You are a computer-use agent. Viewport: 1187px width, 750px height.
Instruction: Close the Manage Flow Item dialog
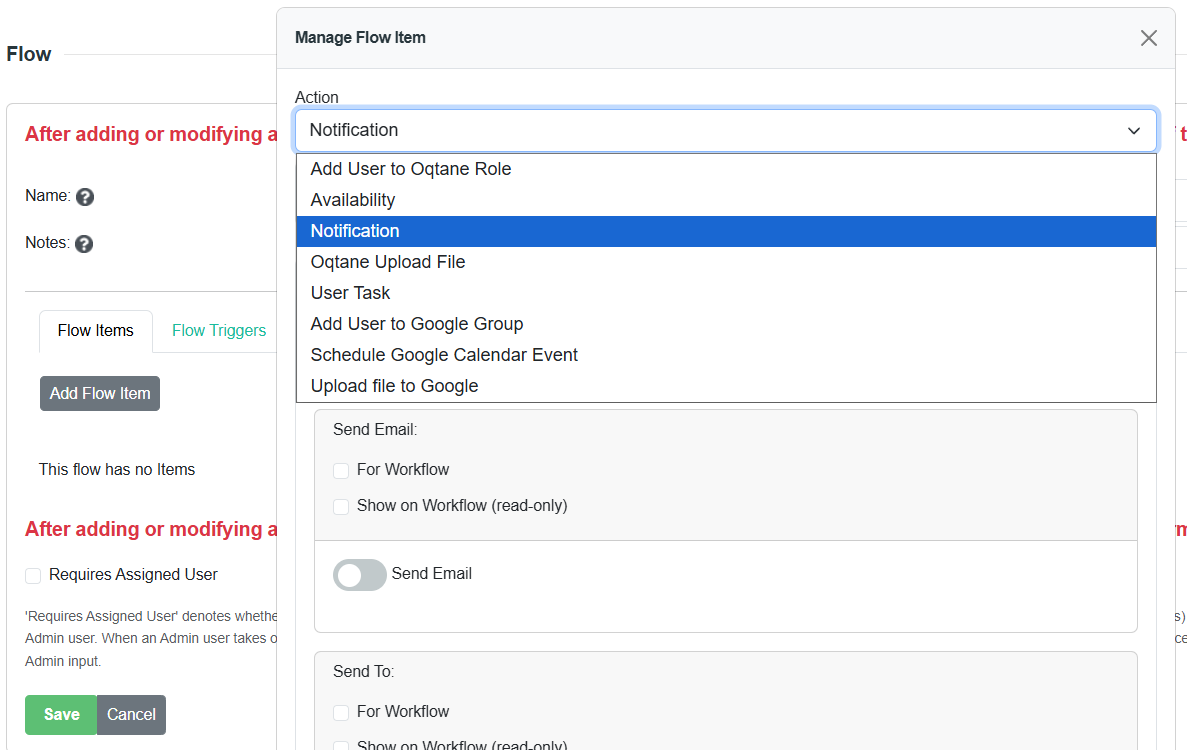[1148, 38]
